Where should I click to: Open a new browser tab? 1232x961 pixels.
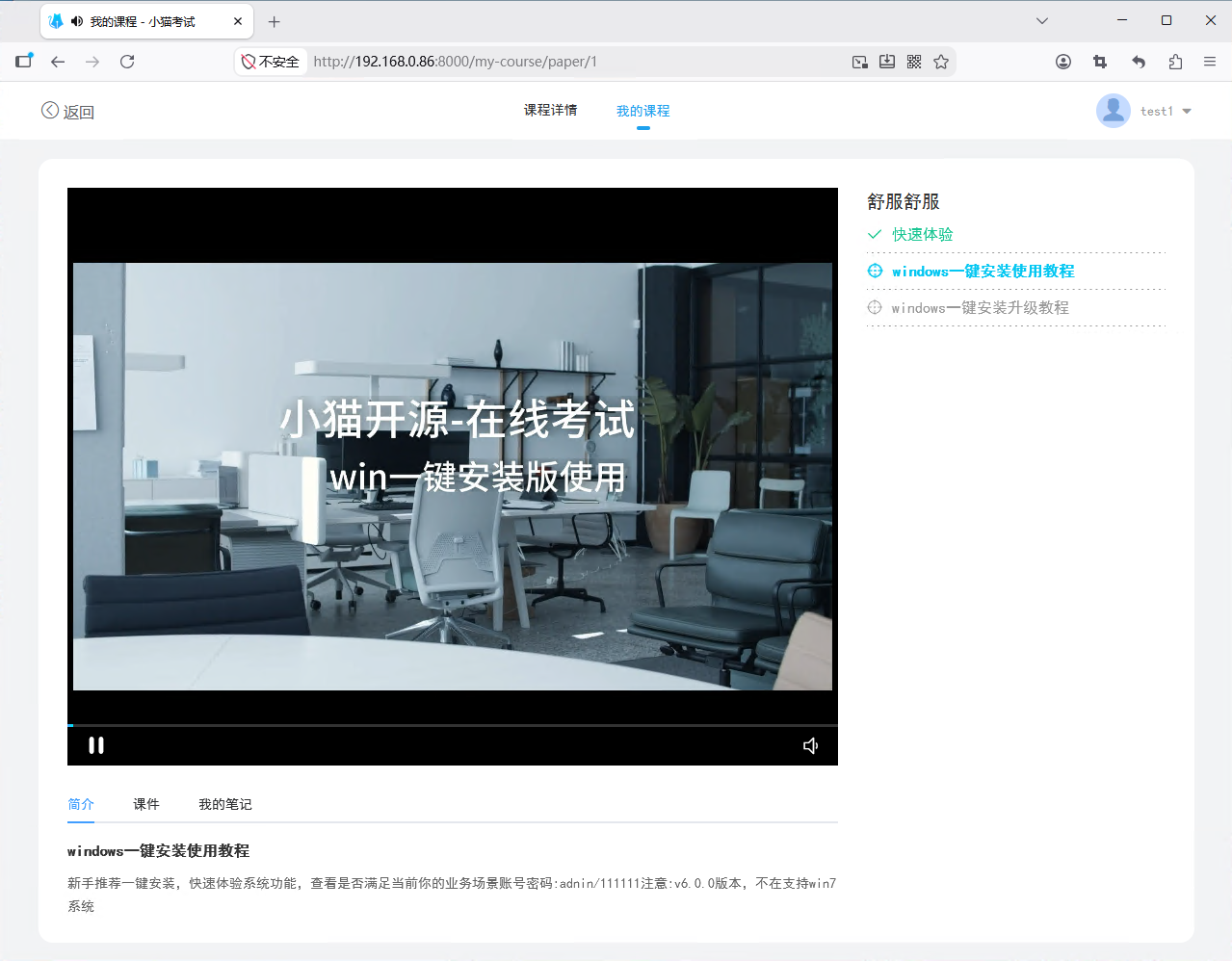point(275,21)
